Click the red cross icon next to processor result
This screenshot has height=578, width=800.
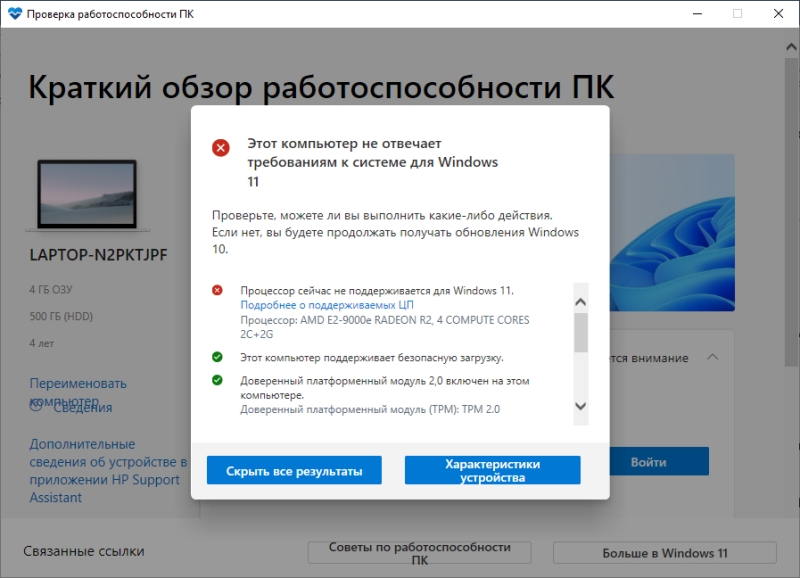click(x=217, y=290)
